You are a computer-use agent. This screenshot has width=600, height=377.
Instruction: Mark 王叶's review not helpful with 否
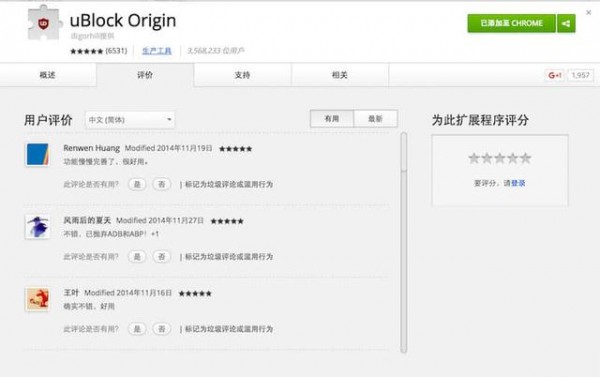click(161, 329)
